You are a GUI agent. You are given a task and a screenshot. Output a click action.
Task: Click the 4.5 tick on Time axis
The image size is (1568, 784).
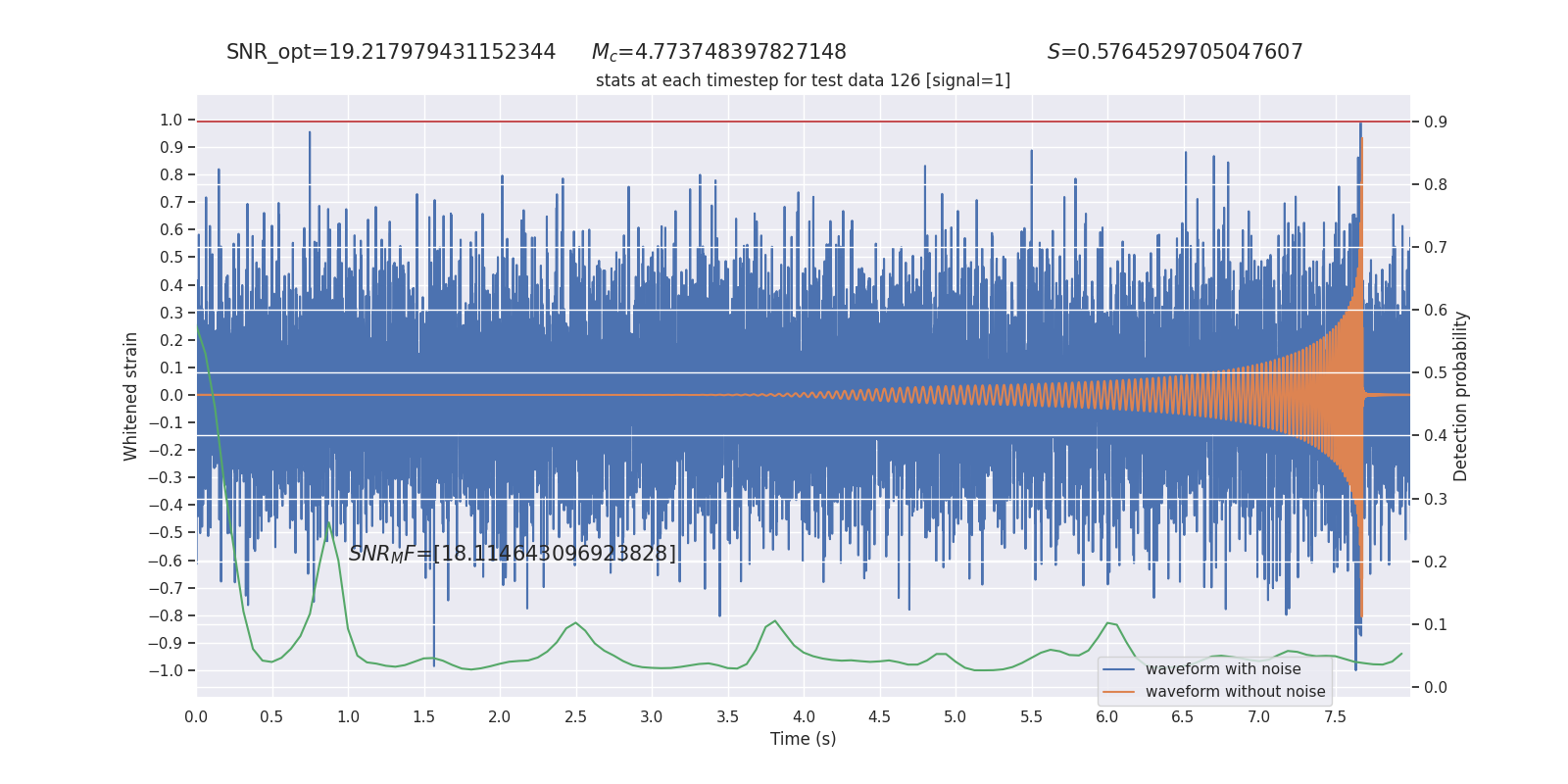coord(879,716)
